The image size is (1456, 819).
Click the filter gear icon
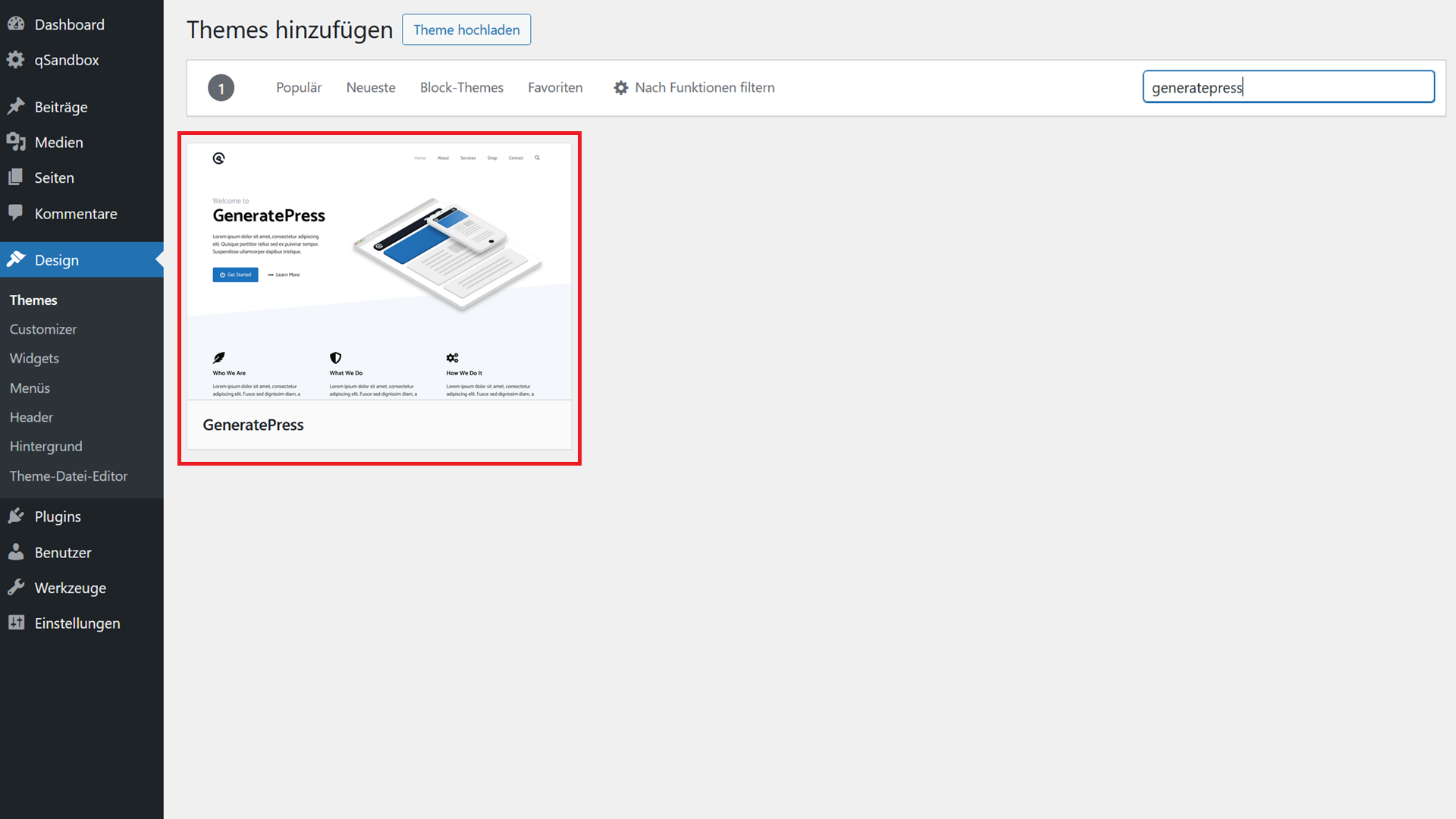(x=621, y=88)
